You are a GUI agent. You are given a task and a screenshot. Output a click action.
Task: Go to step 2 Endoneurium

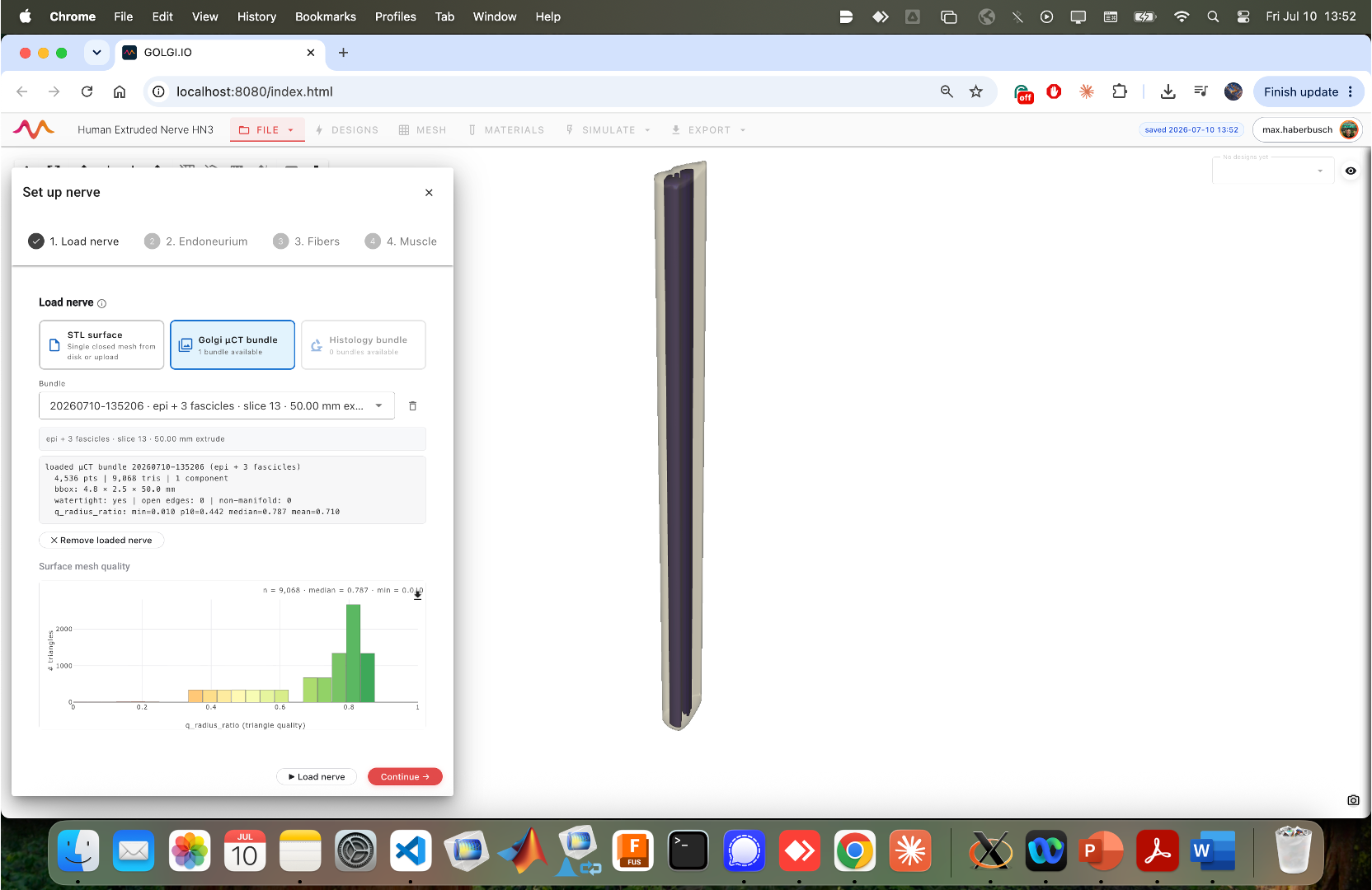click(196, 241)
